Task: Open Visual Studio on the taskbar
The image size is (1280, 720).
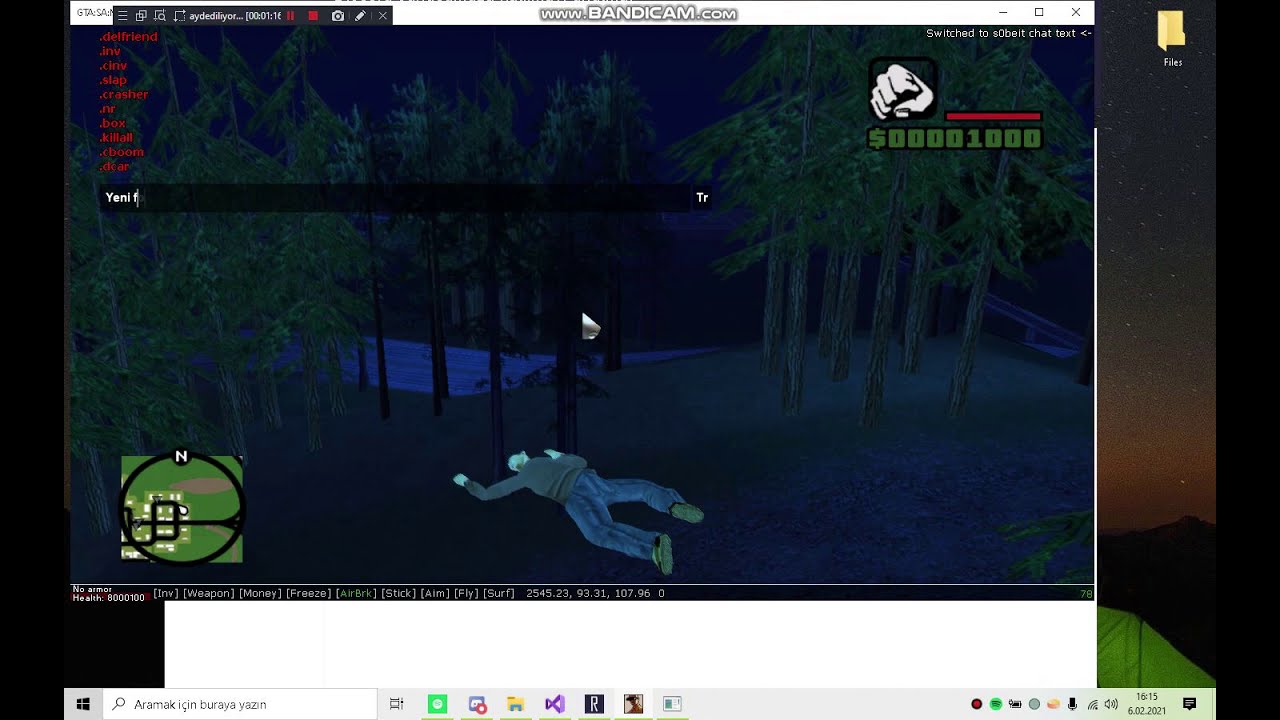Action: 555,704
